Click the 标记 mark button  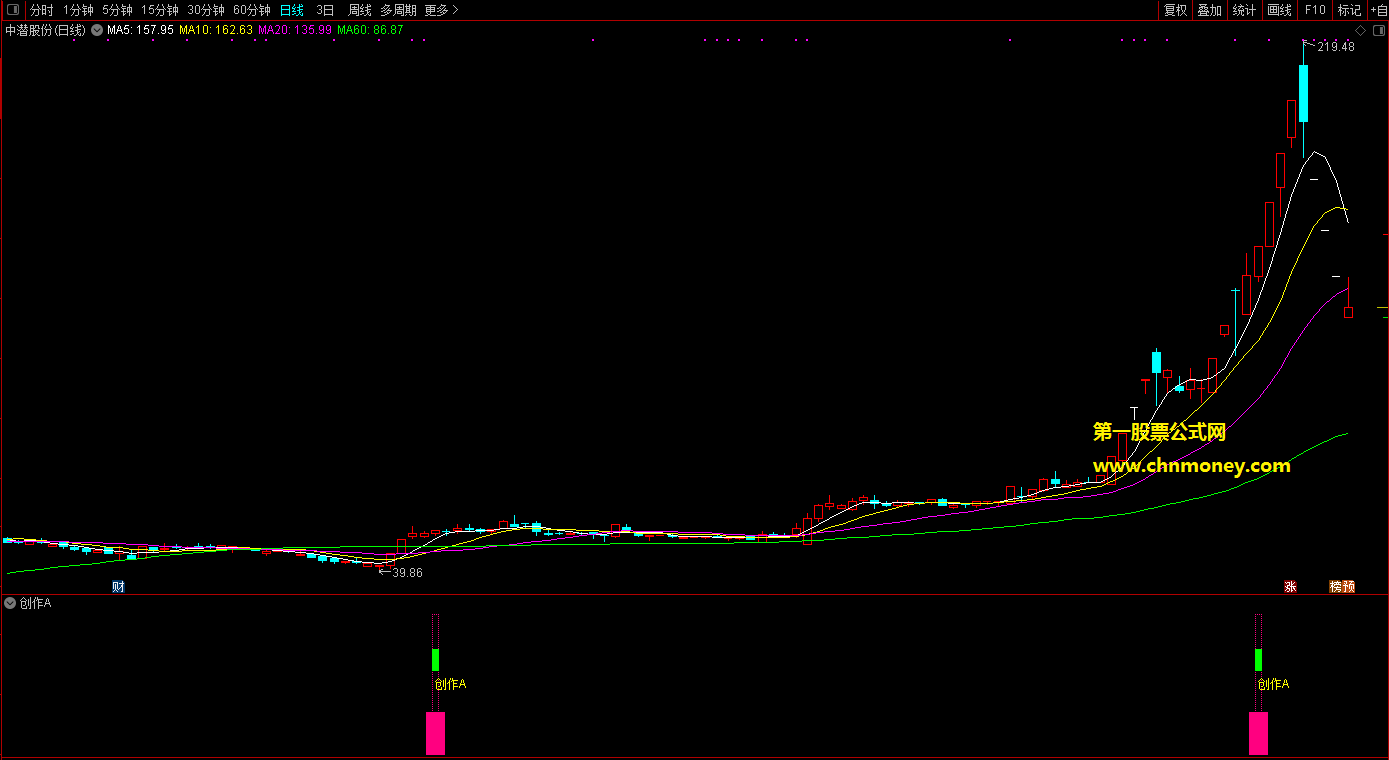(x=1349, y=10)
